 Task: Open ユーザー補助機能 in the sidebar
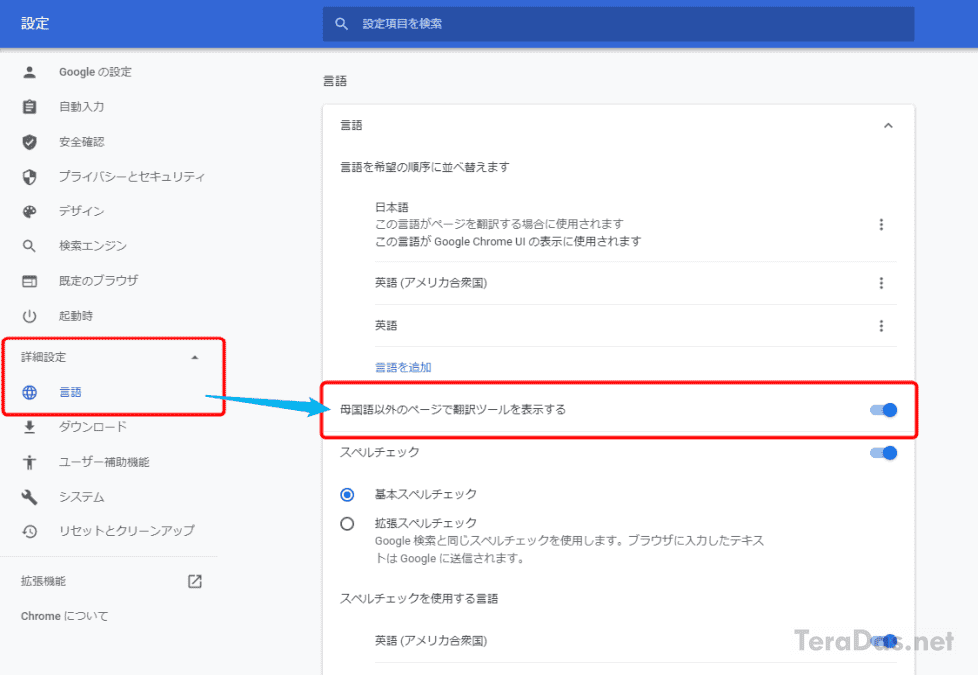coord(104,462)
